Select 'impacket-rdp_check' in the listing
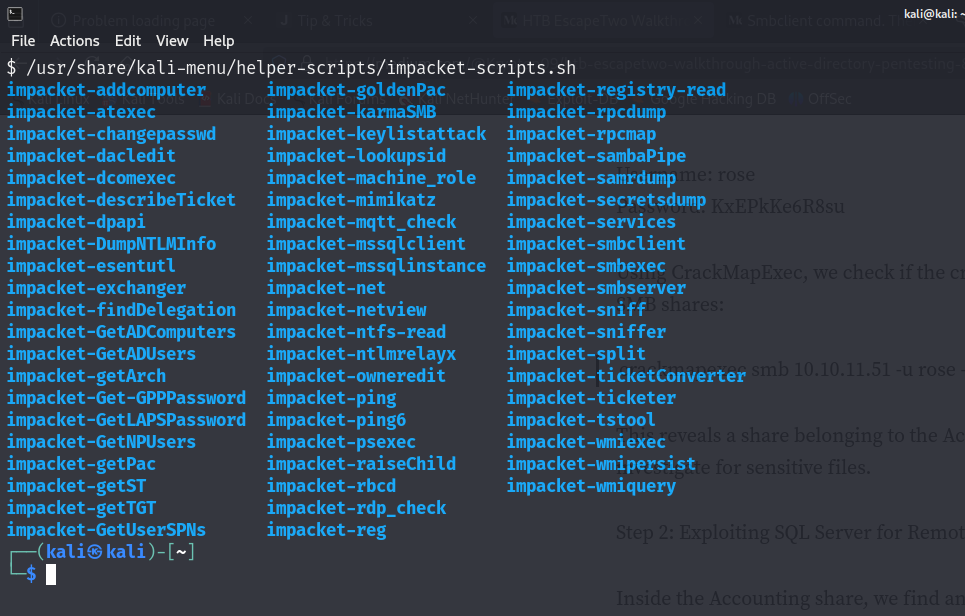The height and width of the screenshot is (616, 965). point(356,508)
